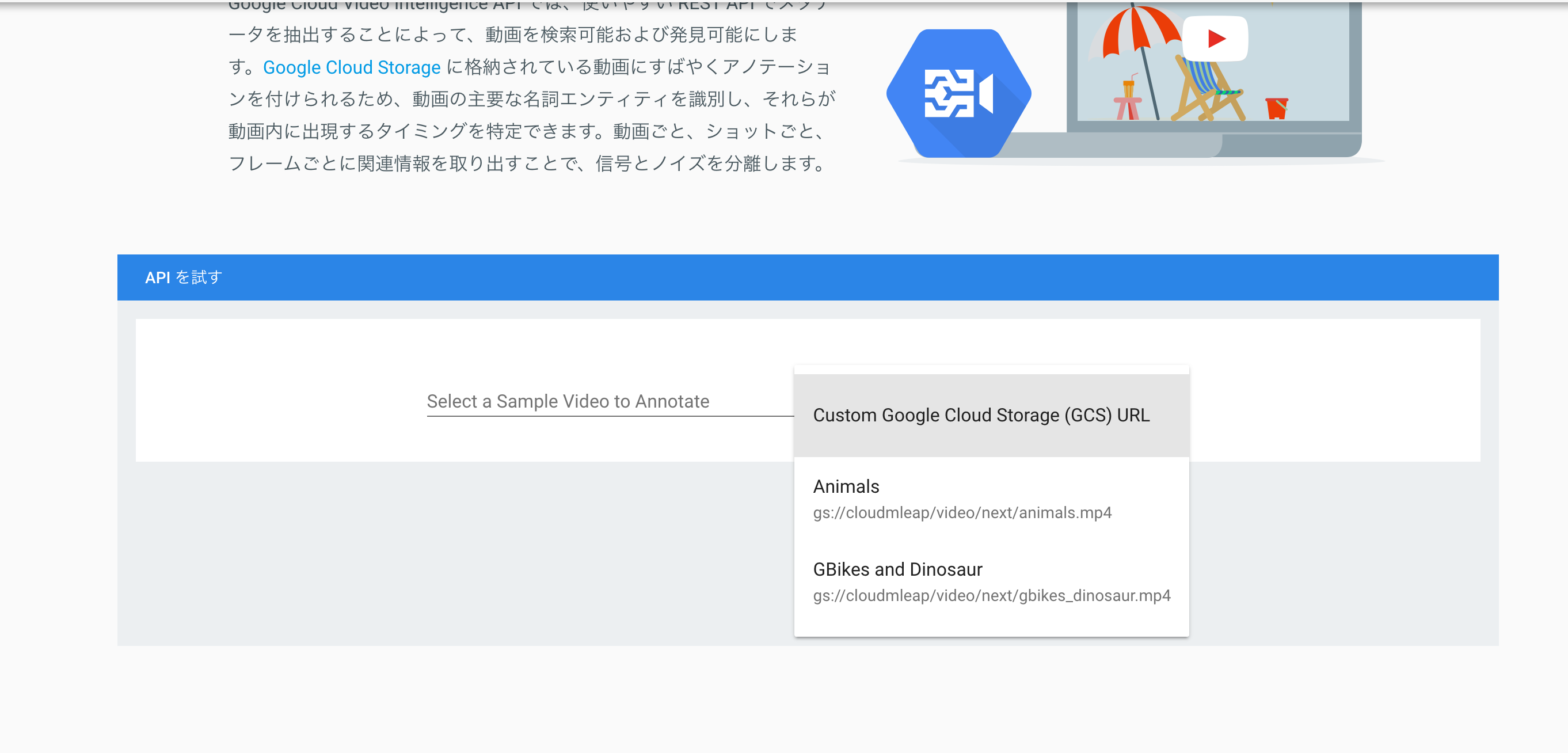Open the Google Cloud Storage link
Screen dimensions: 1568x753
[x=351, y=67]
